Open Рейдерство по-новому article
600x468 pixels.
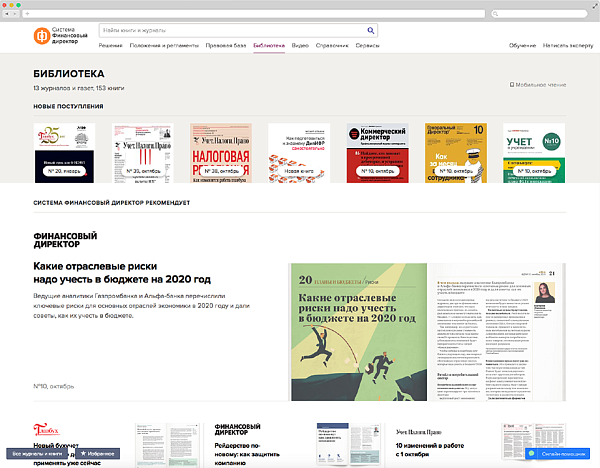[x=247, y=454]
